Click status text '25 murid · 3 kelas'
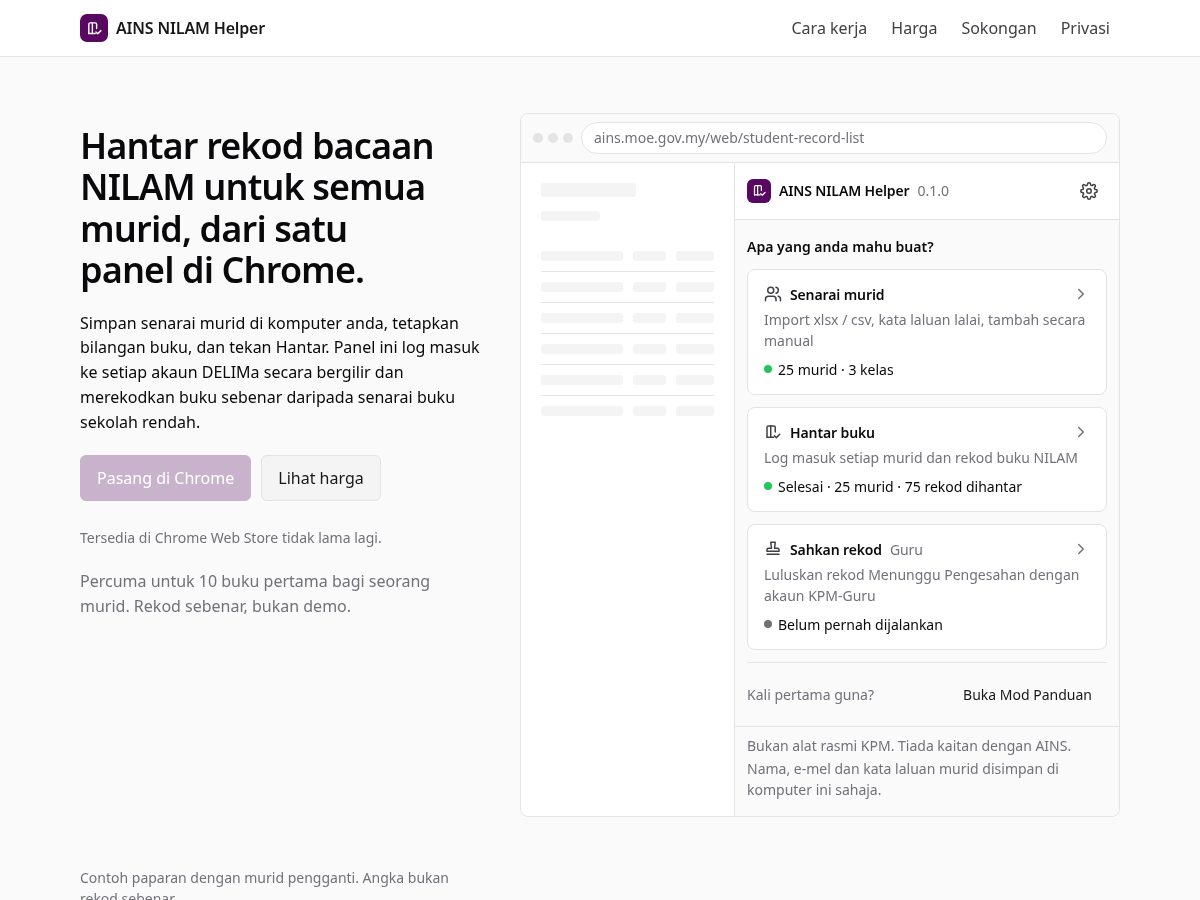Screen dimensions: 1200x900 tap(836, 370)
